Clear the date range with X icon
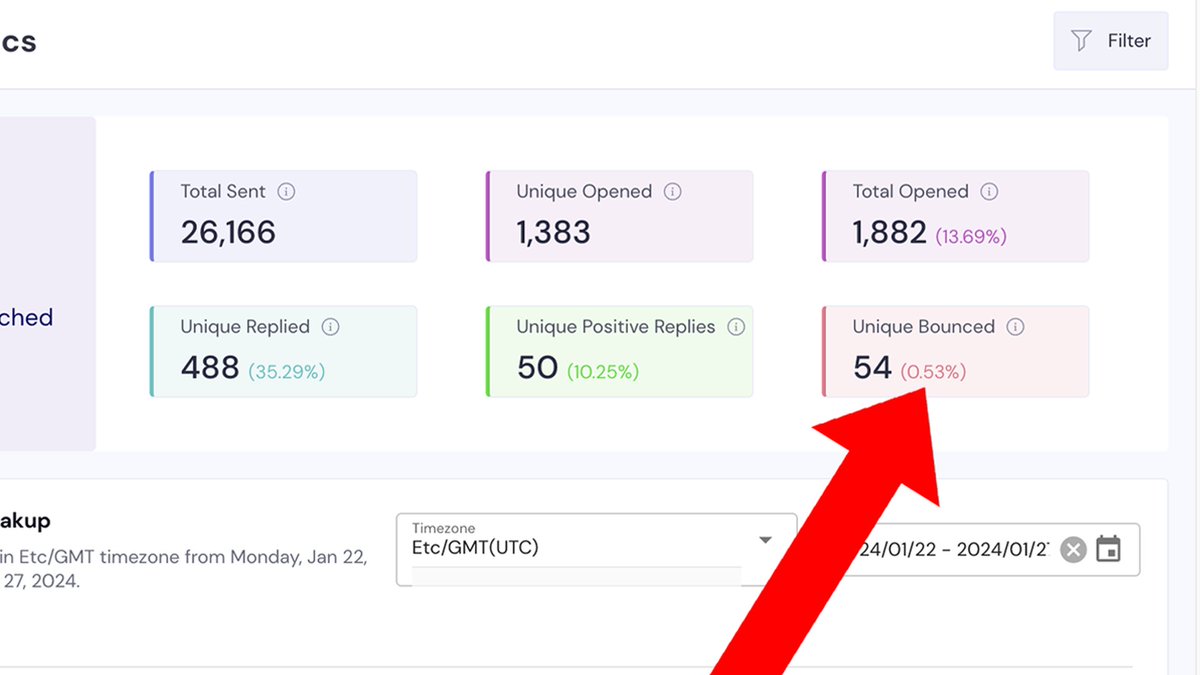 pos(1073,550)
